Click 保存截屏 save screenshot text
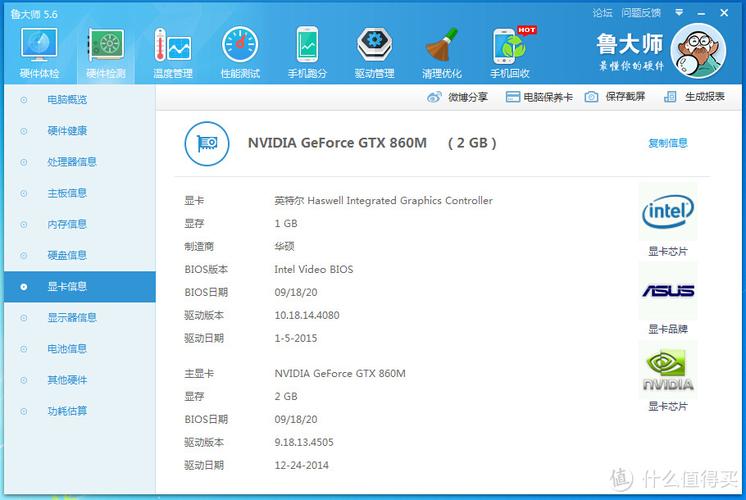The height and width of the screenshot is (500, 746). tap(625, 97)
